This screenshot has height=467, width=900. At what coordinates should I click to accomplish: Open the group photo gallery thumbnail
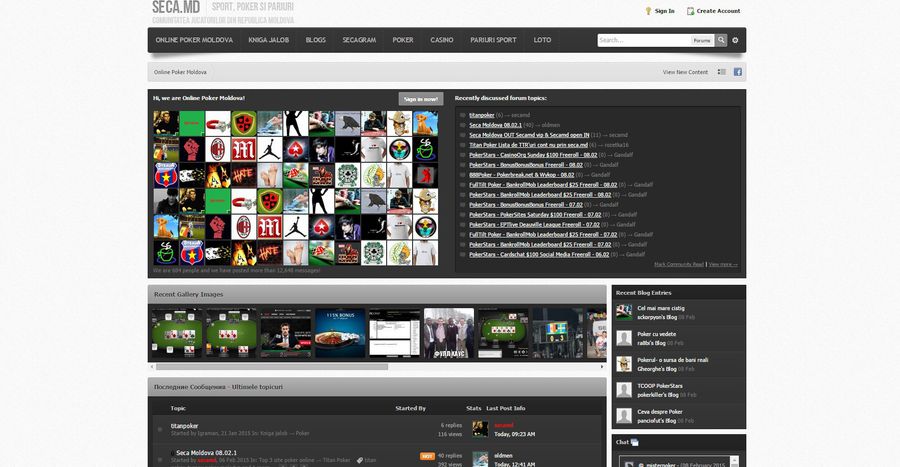pyautogui.click(x=449, y=333)
